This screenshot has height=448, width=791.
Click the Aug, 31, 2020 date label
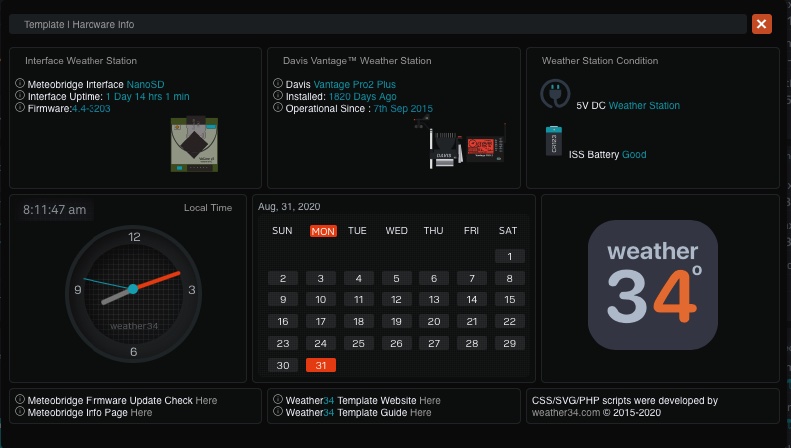pyautogui.click(x=289, y=206)
